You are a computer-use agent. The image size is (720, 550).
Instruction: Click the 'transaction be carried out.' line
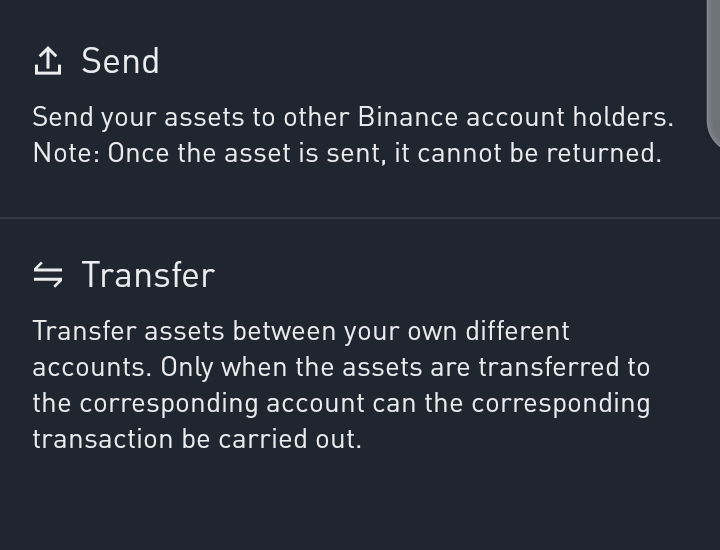[x=197, y=439]
